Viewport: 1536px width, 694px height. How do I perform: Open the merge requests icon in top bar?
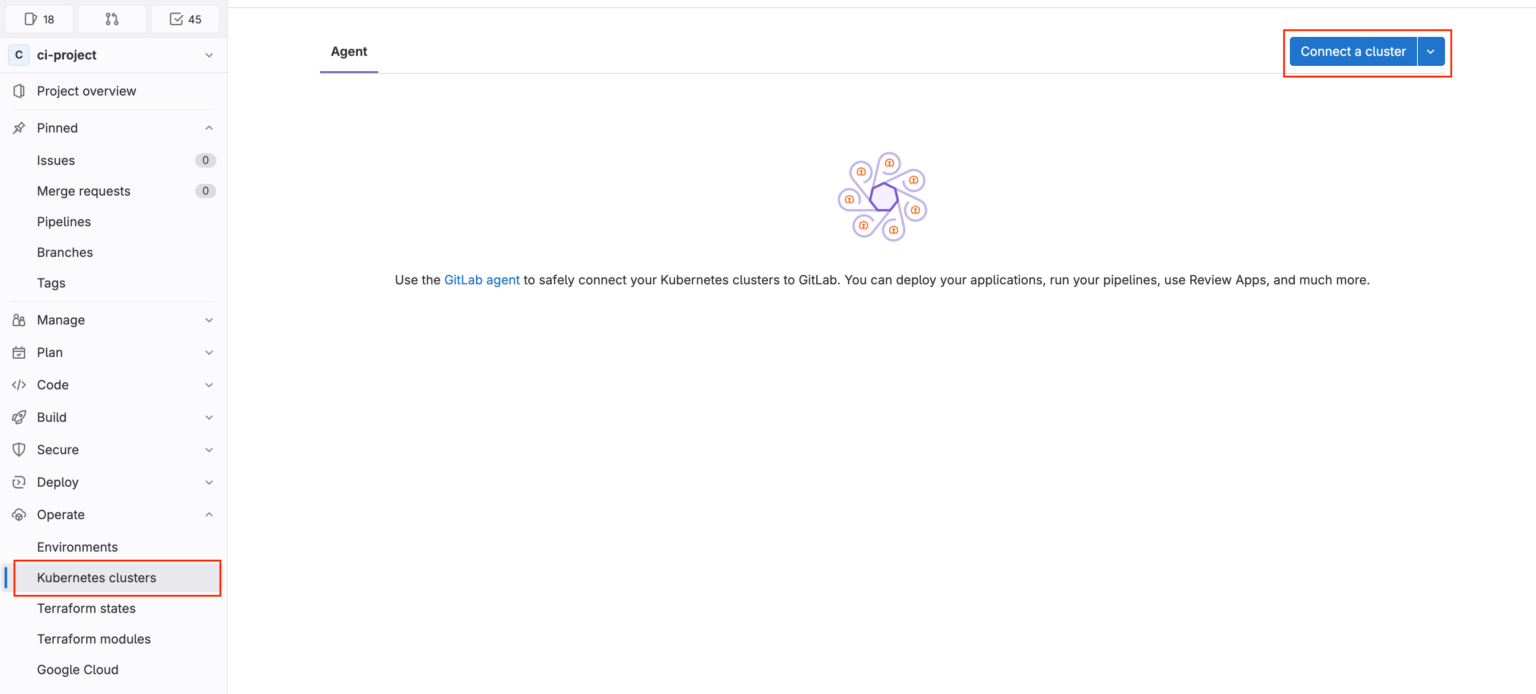point(112,19)
